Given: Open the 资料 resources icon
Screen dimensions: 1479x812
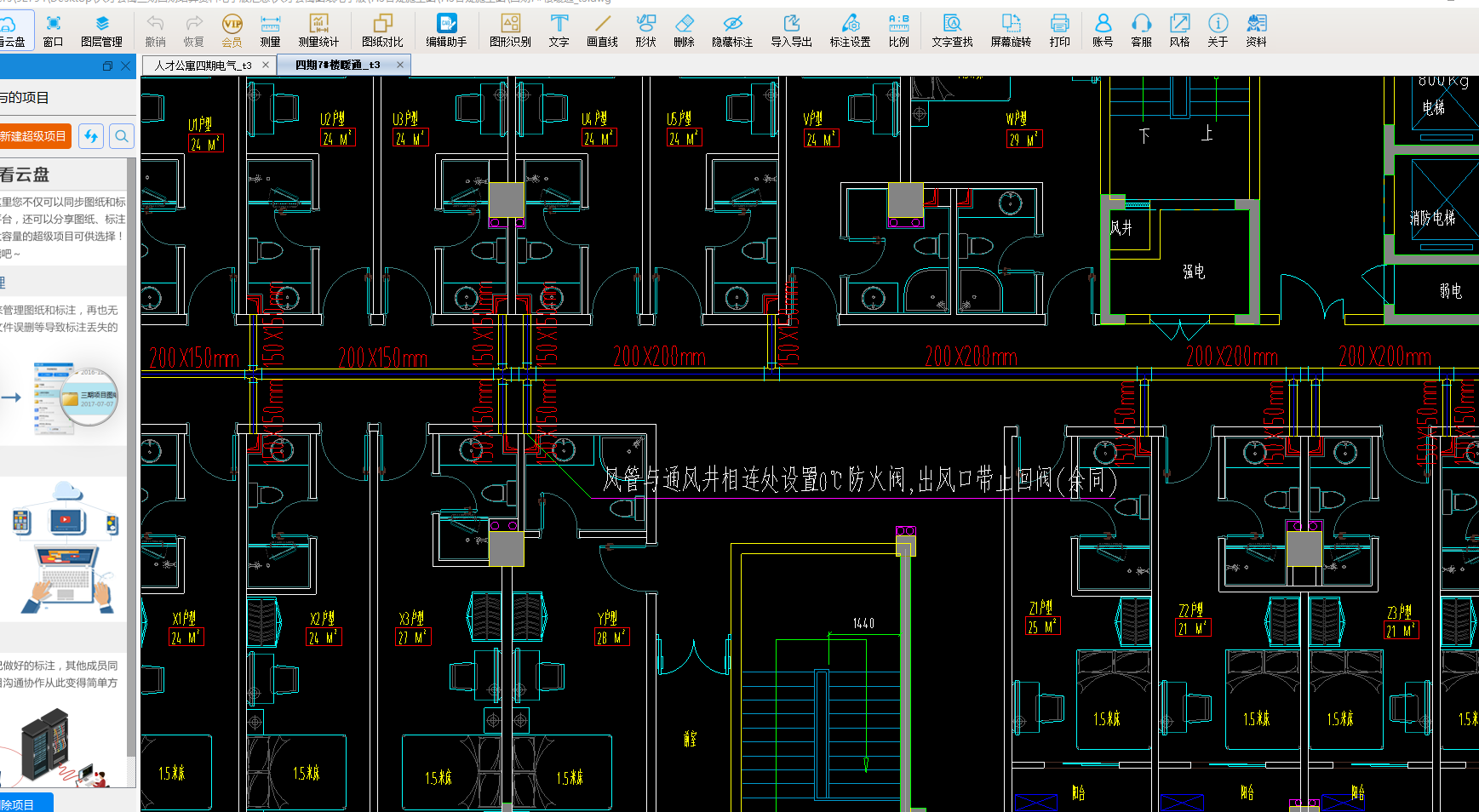Looking at the screenshot, I should click(x=1256, y=30).
